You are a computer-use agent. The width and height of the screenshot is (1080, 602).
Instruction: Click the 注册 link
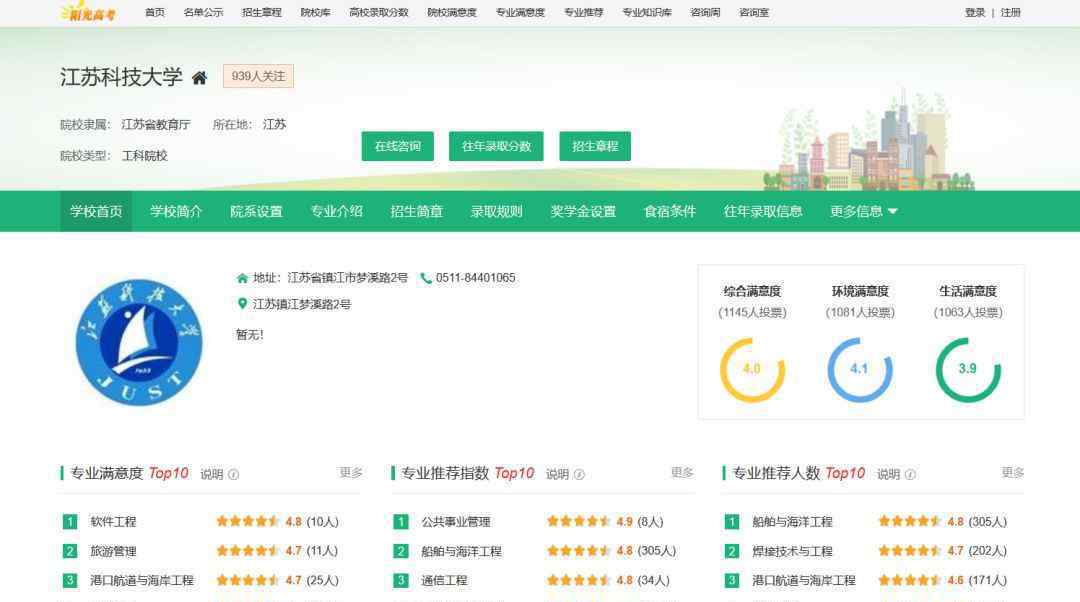(x=1010, y=12)
